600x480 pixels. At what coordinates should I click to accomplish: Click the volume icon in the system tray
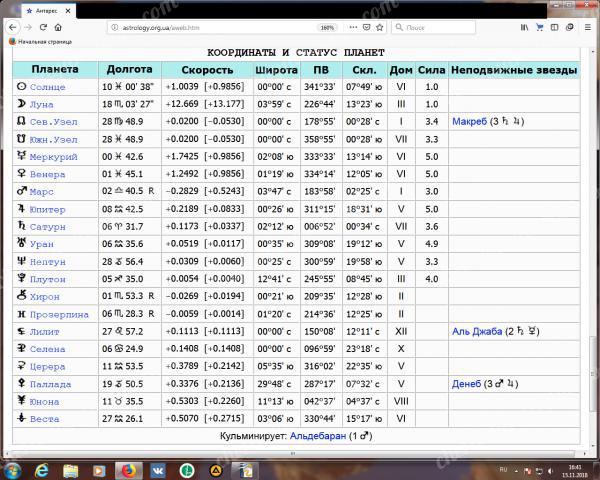point(550,471)
